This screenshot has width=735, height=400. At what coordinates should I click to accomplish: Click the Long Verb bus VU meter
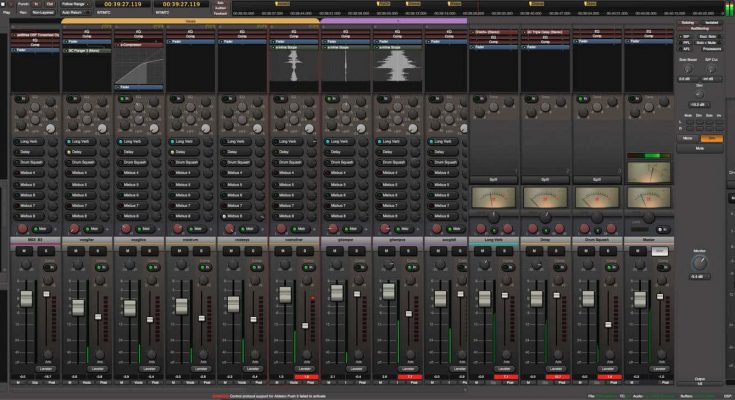point(493,198)
